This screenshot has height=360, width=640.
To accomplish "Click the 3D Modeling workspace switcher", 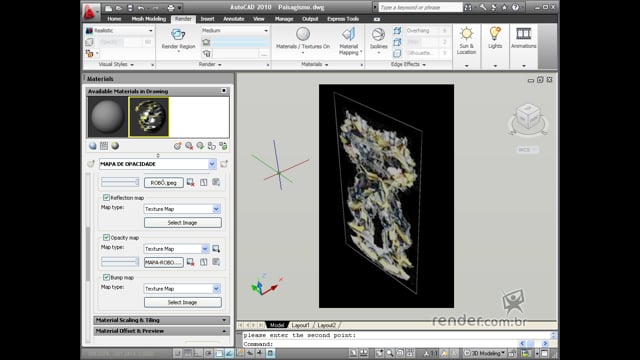I will pos(485,353).
